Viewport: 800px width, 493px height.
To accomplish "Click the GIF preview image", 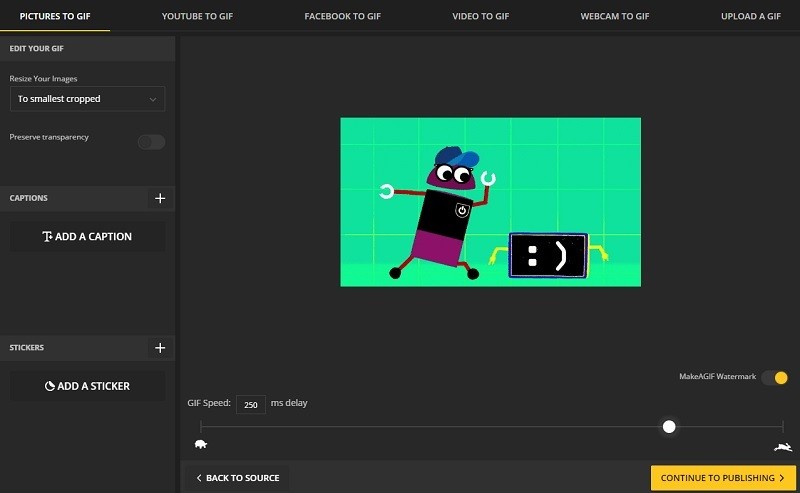I will coord(490,202).
